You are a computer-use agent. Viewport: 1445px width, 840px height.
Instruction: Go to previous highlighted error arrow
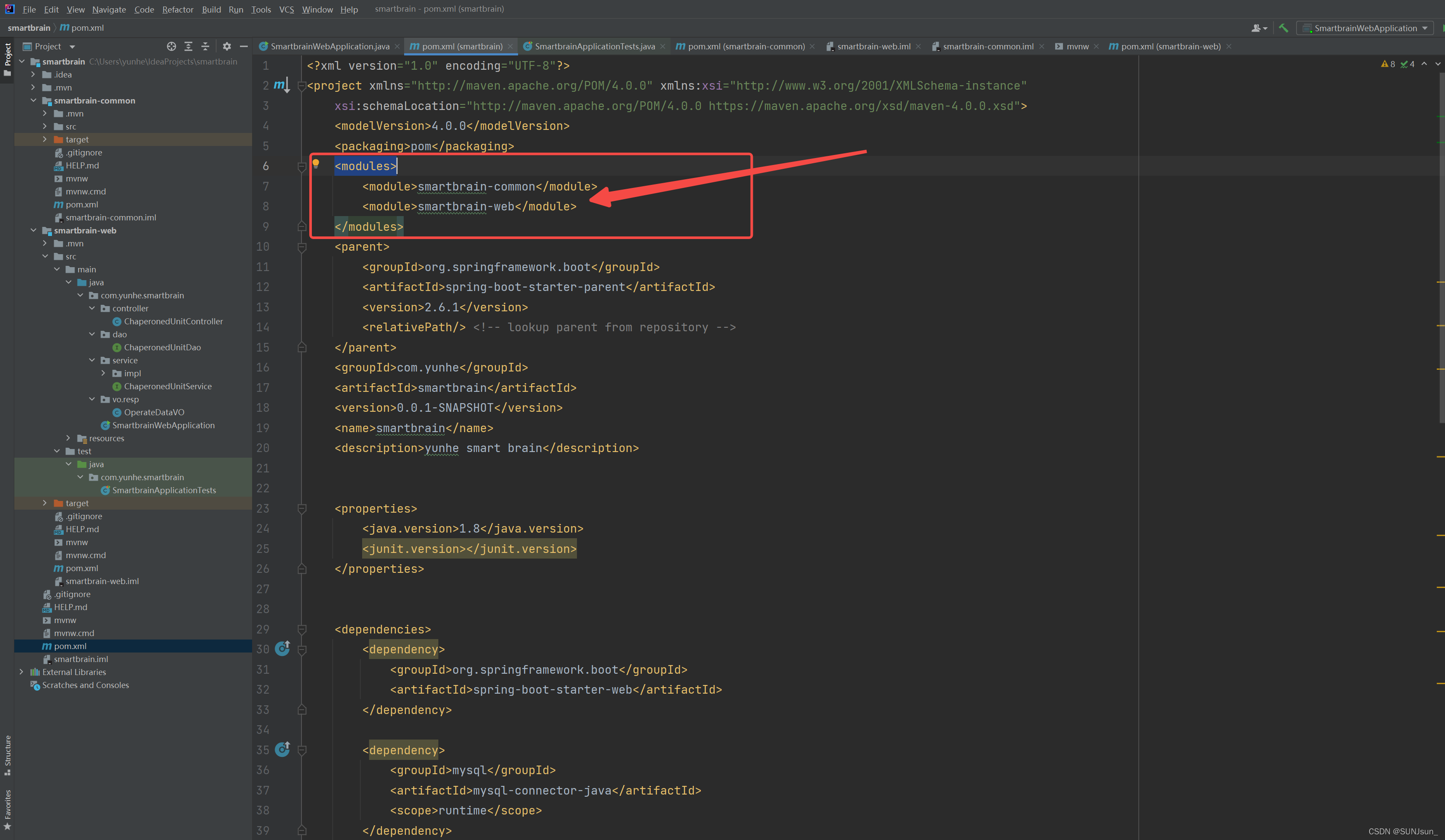coord(1424,64)
